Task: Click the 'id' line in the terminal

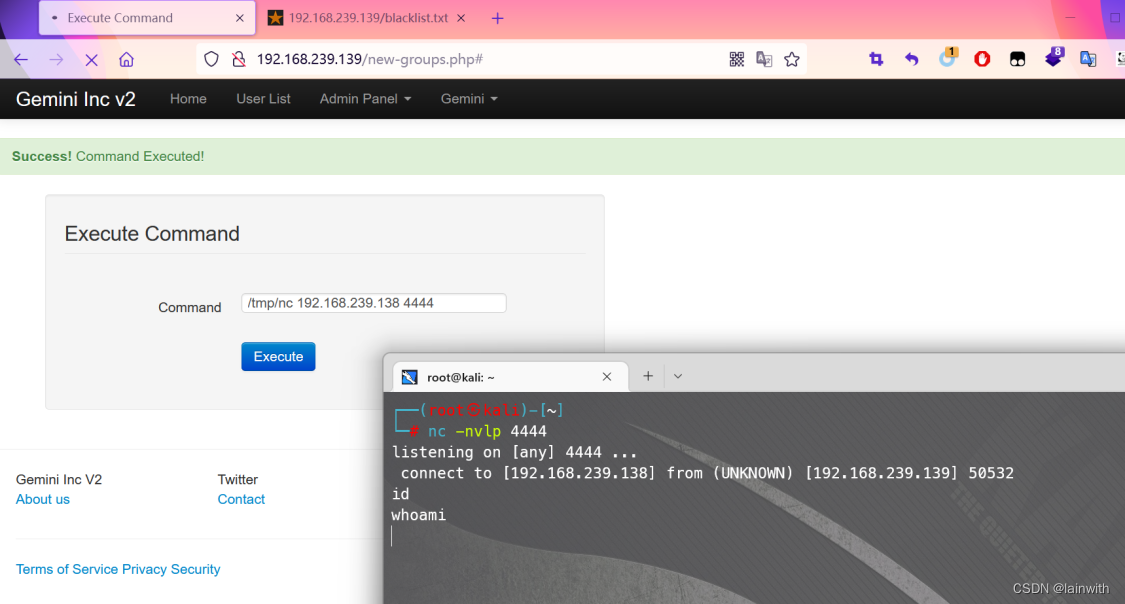Action: click(400, 494)
